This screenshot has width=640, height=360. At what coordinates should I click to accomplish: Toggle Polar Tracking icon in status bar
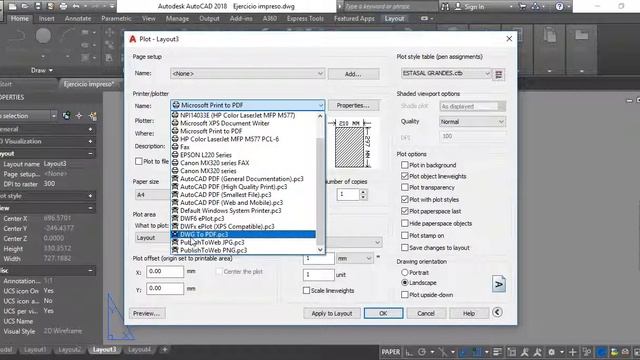(x=422, y=352)
